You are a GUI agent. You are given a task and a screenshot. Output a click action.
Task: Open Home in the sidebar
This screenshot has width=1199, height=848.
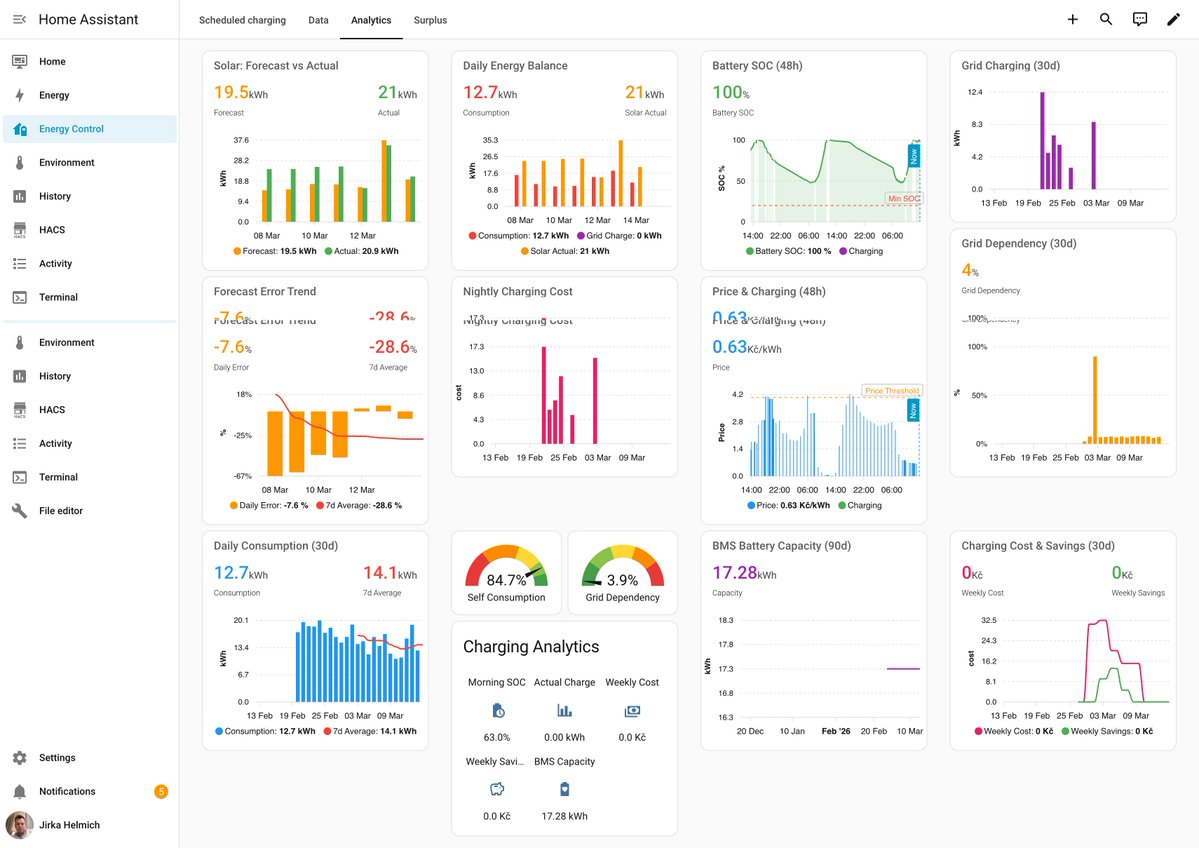click(x=89, y=61)
